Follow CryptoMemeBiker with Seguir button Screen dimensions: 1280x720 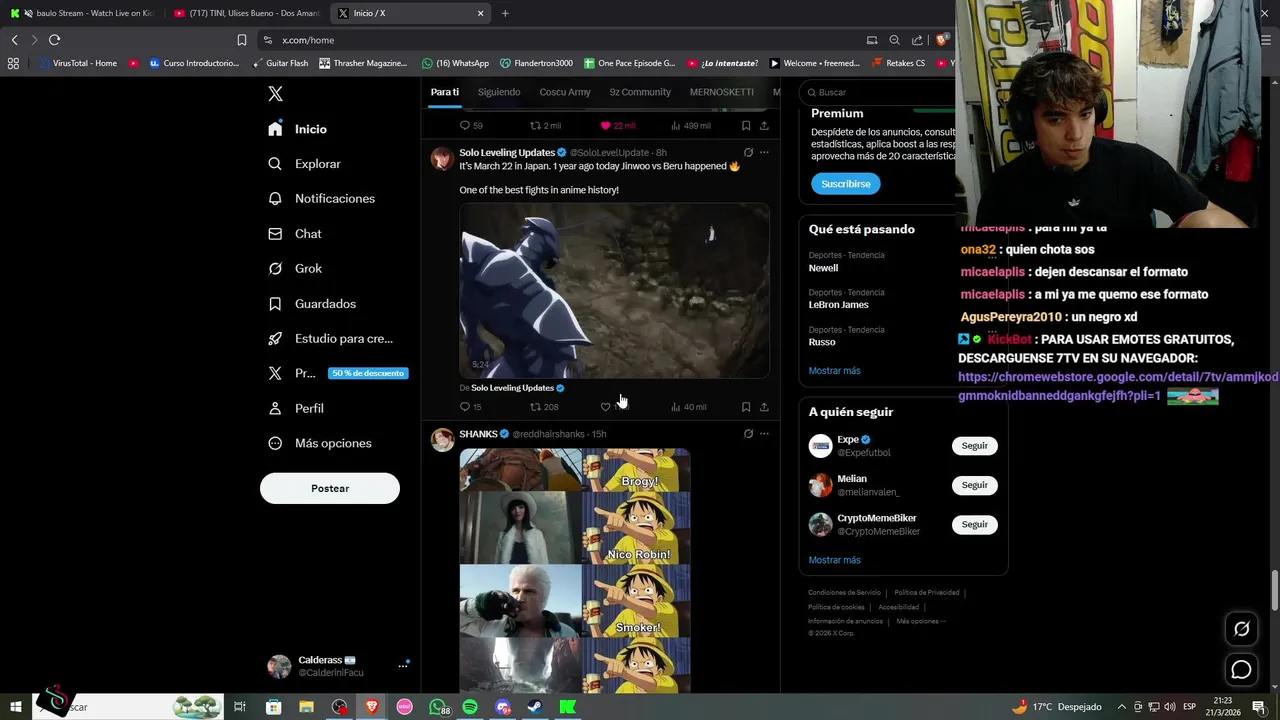(975, 524)
